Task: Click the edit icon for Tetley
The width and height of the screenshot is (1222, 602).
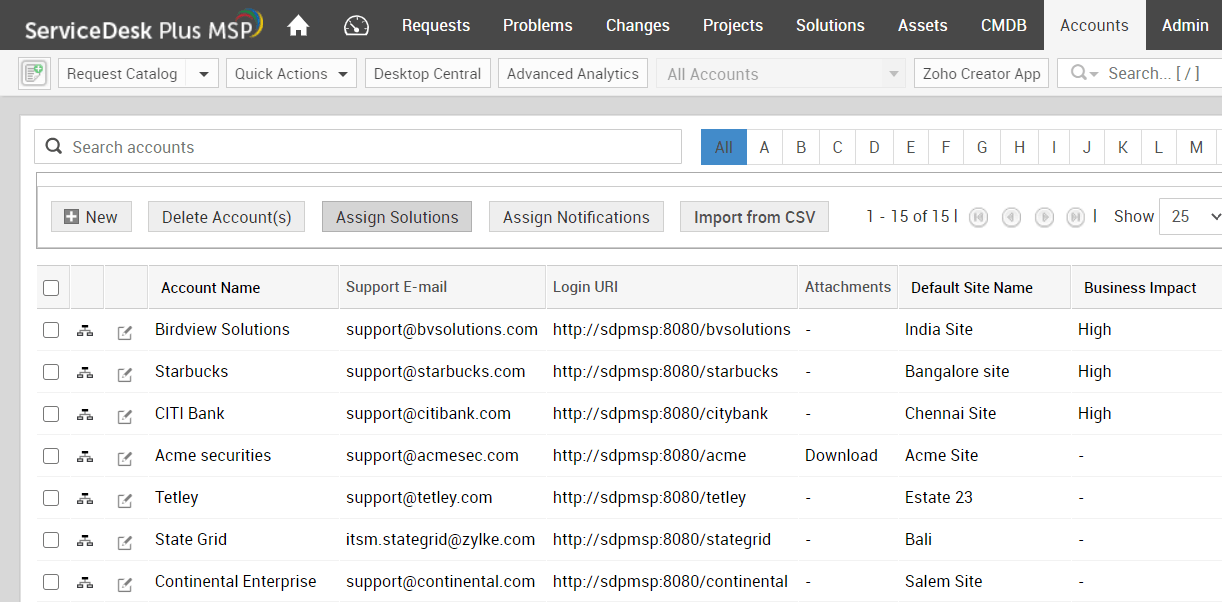Action: (125, 500)
